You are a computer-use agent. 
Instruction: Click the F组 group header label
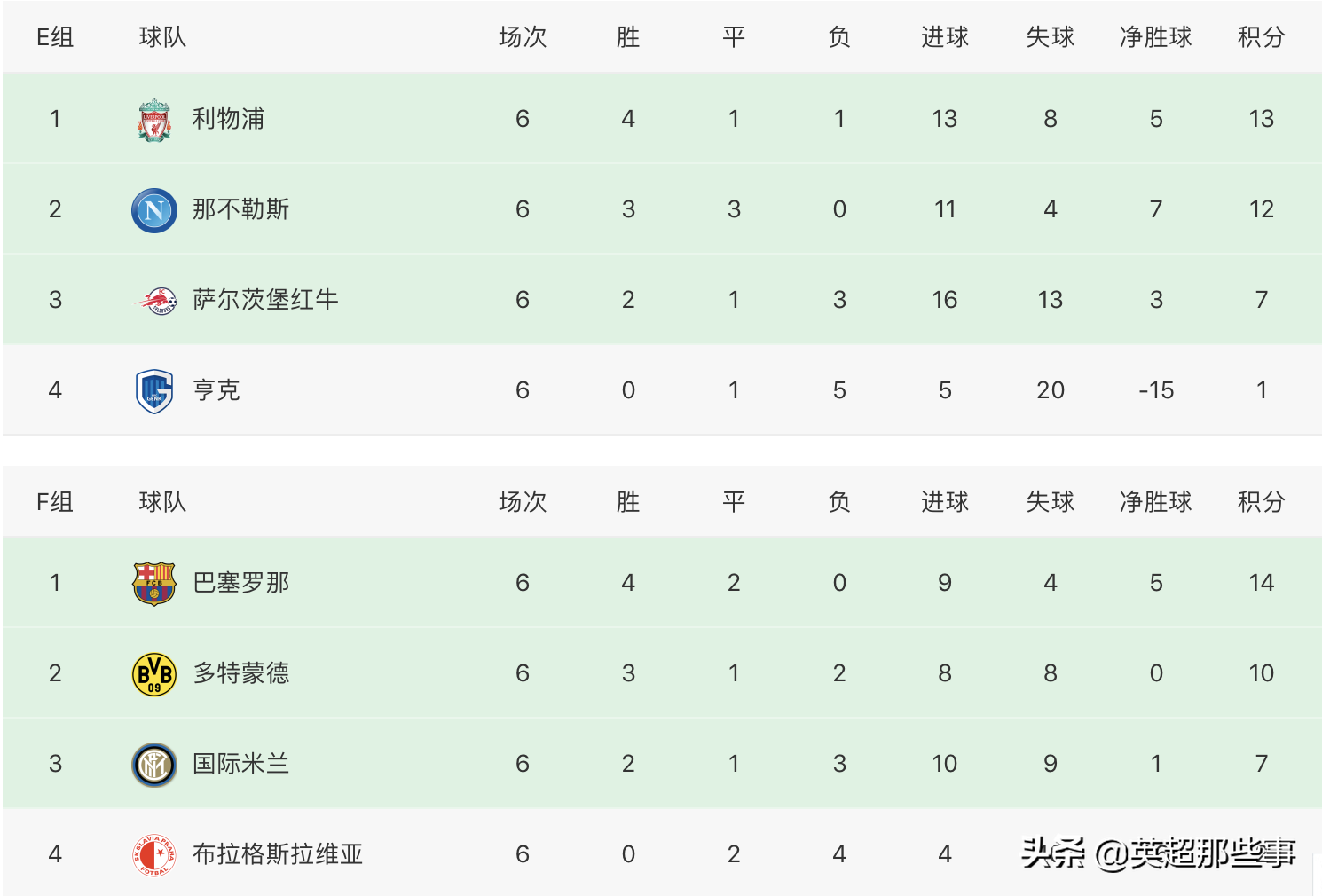point(55,502)
